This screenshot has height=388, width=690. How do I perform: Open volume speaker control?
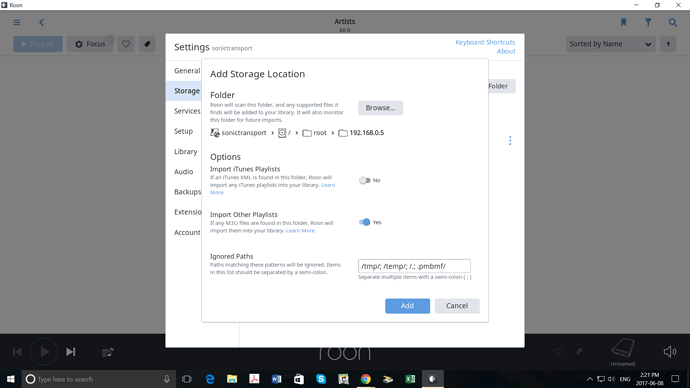click(670, 351)
